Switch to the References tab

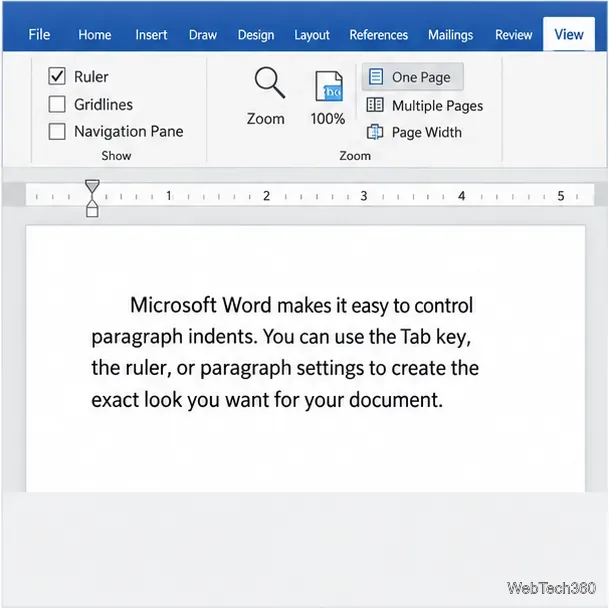tap(379, 35)
